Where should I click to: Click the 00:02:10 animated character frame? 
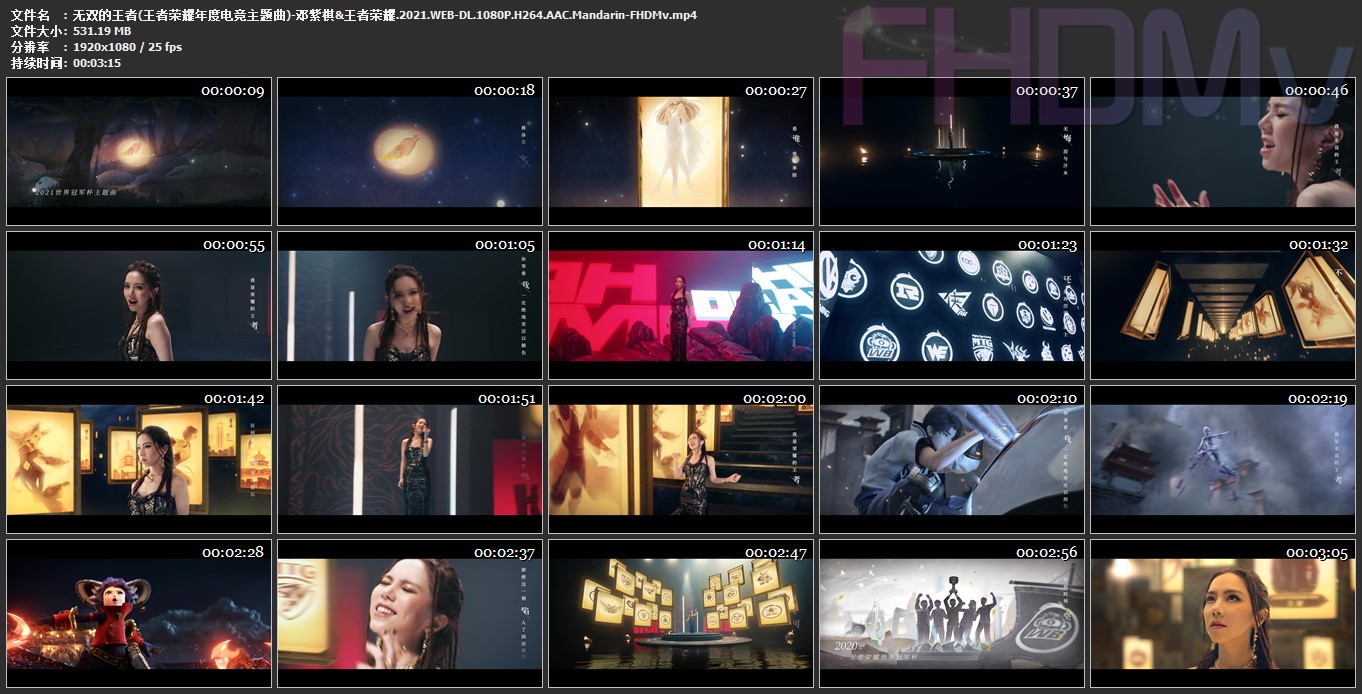(952, 460)
